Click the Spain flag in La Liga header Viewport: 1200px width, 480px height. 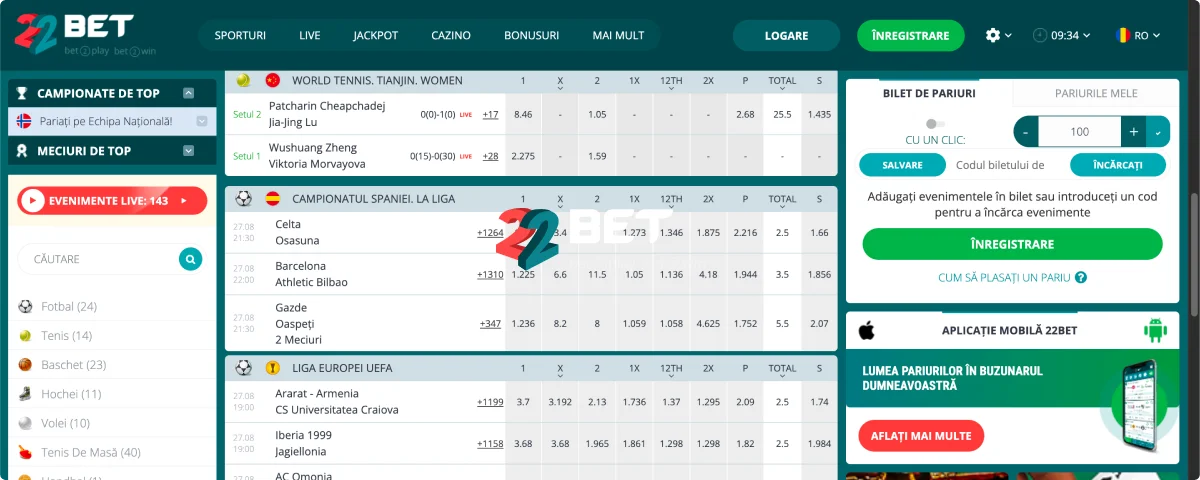(x=272, y=199)
